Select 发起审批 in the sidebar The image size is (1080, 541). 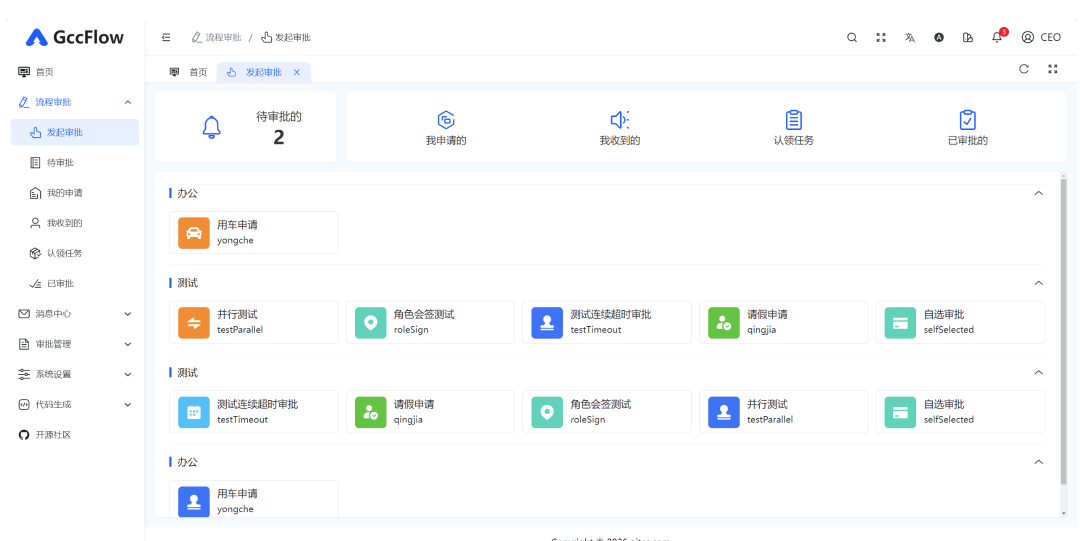[74, 132]
